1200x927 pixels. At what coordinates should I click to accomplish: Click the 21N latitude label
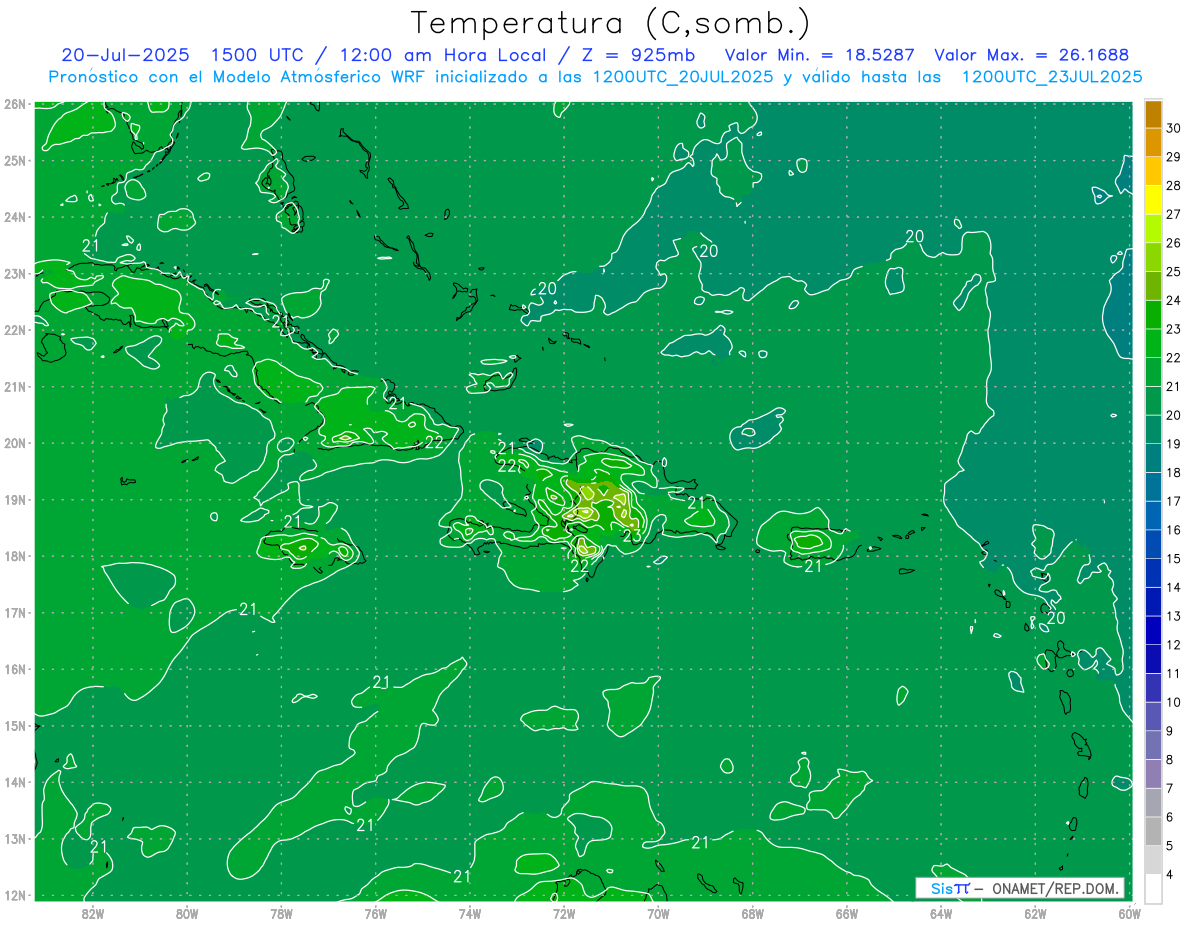pos(14,386)
